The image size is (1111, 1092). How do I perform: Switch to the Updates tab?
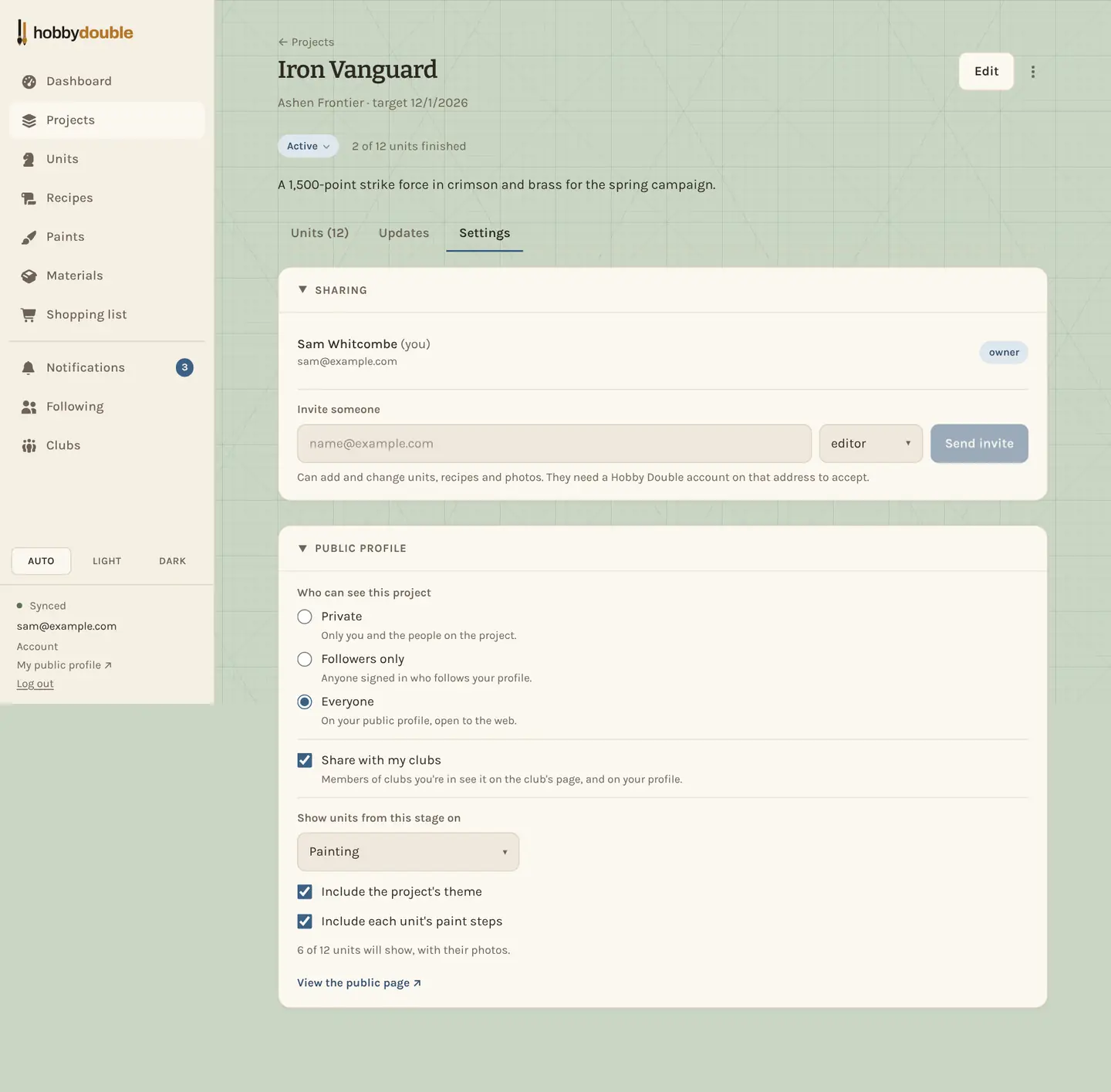(404, 233)
